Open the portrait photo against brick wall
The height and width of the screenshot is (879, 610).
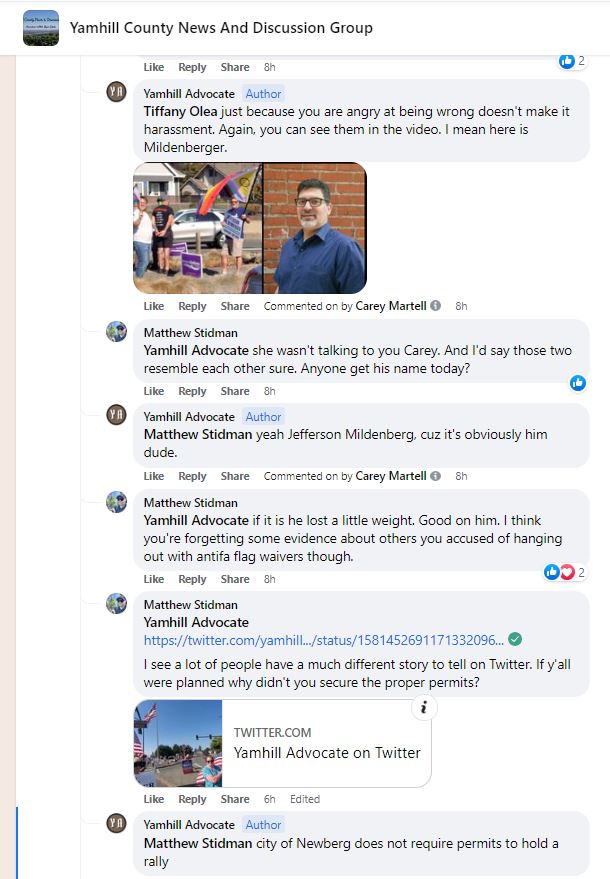(x=315, y=228)
